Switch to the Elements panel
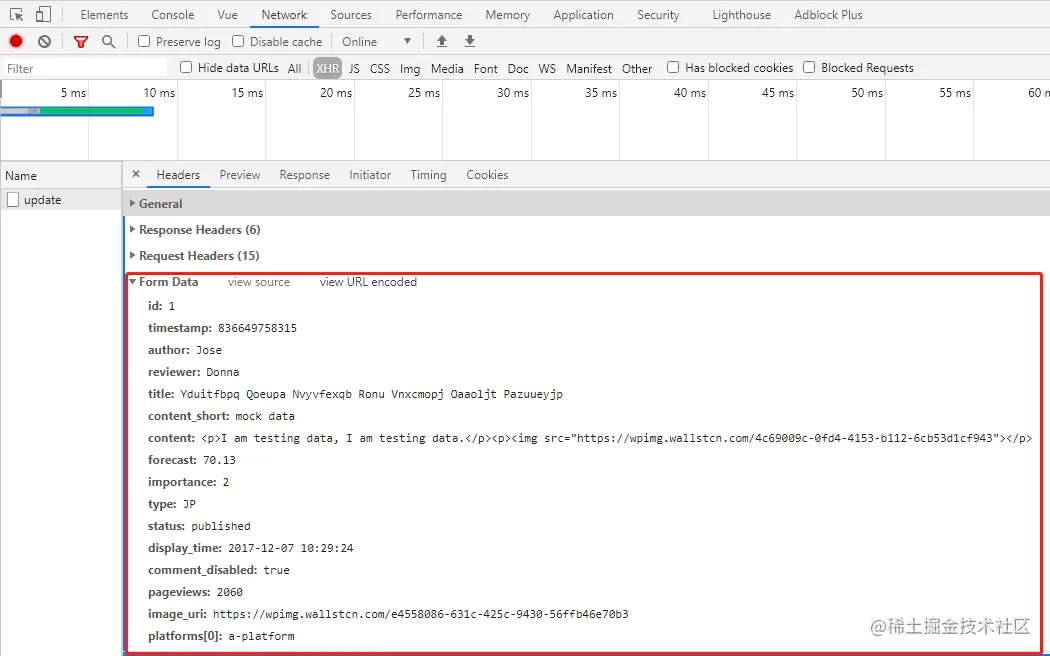The image size is (1050, 656). pos(104,15)
